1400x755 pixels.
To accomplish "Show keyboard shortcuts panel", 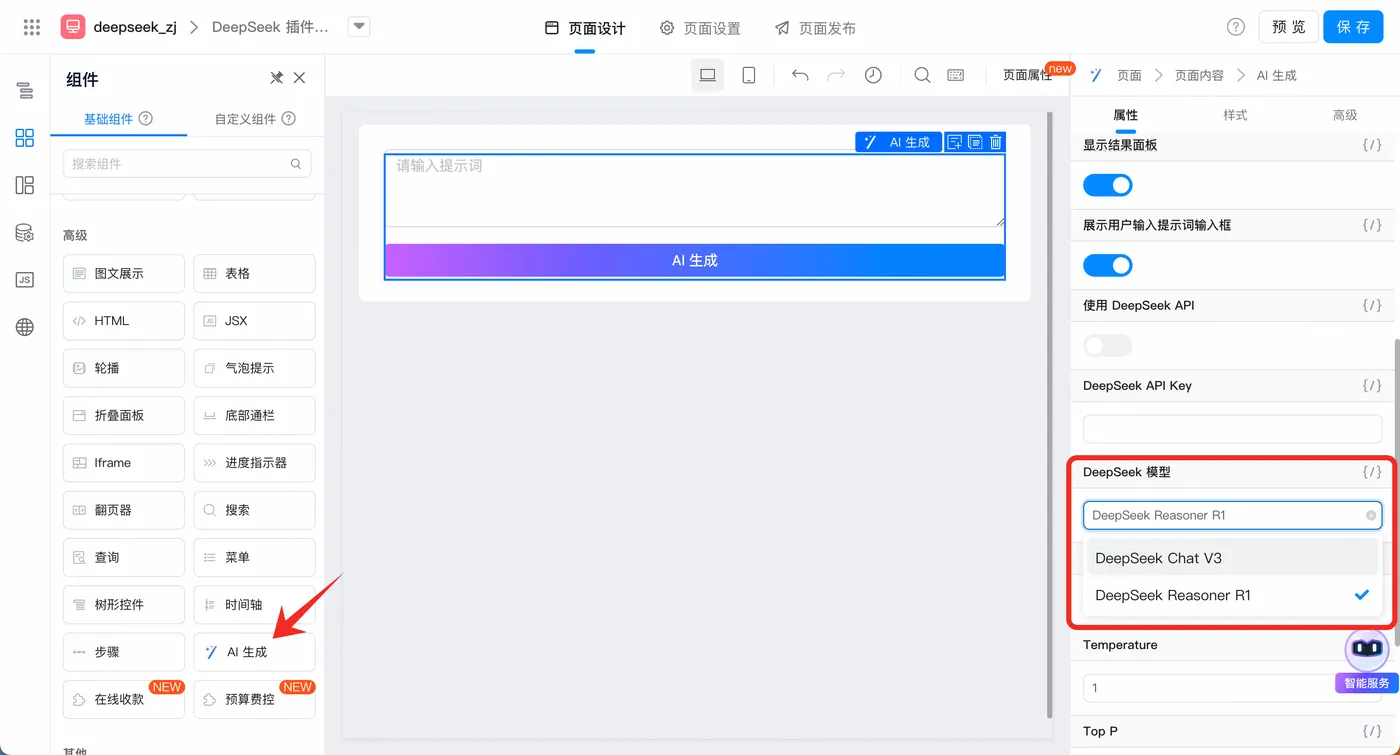I will point(956,75).
